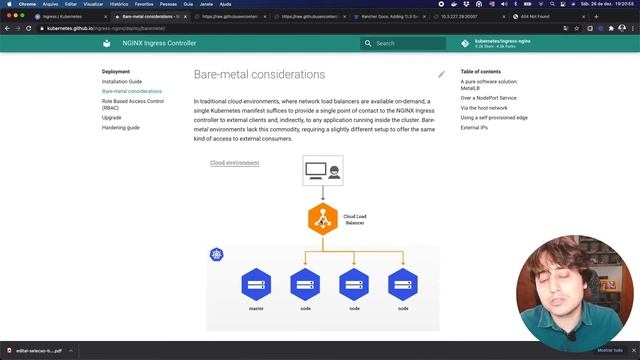
Task: Go back with the browser back arrow
Action: pos(7,29)
